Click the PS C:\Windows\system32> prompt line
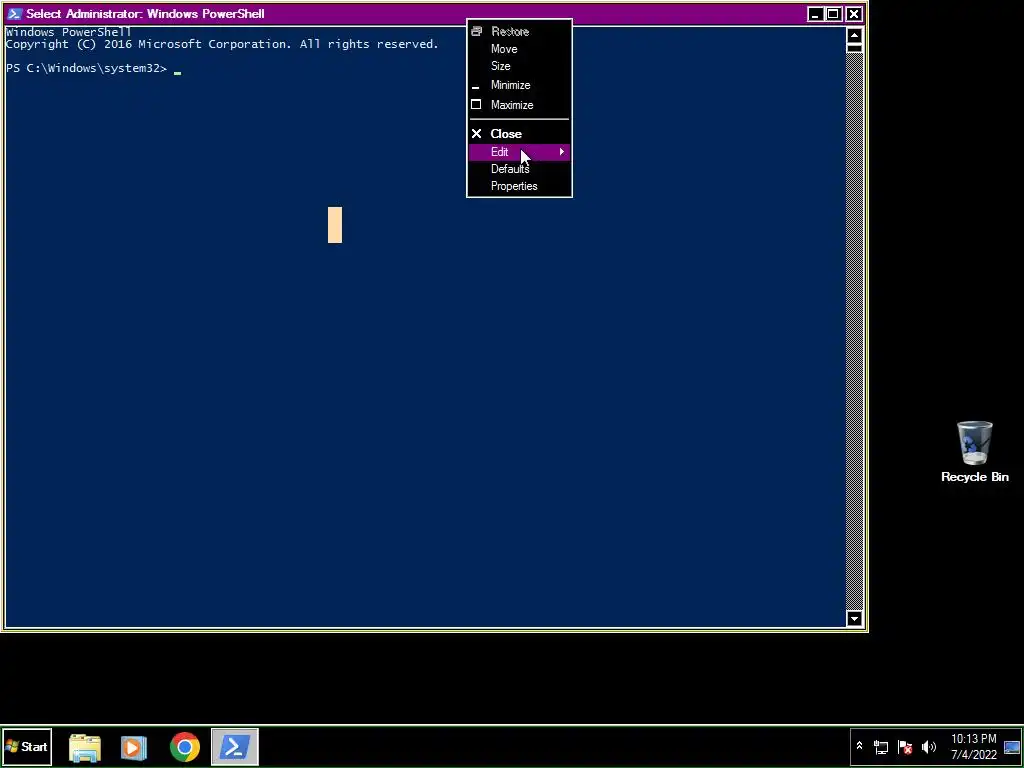The width and height of the screenshot is (1024, 768). [86, 69]
